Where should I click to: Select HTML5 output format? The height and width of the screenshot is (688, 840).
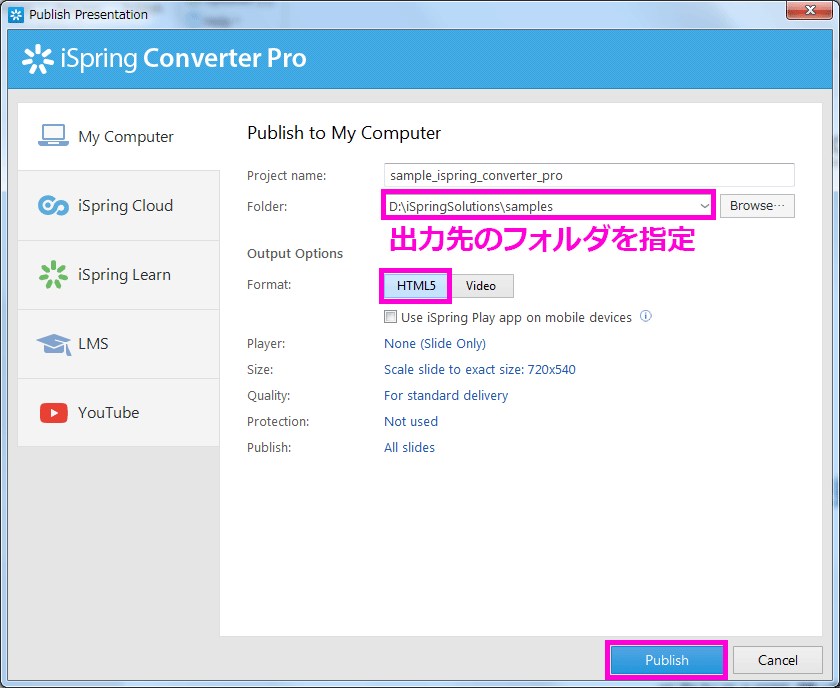pyautogui.click(x=416, y=286)
